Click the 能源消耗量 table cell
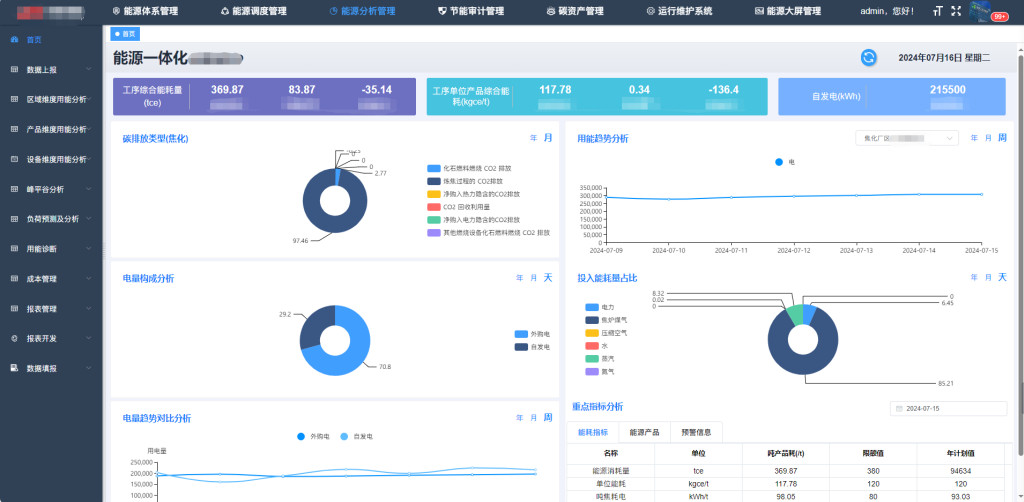The image size is (1024, 502). [x=611, y=471]
